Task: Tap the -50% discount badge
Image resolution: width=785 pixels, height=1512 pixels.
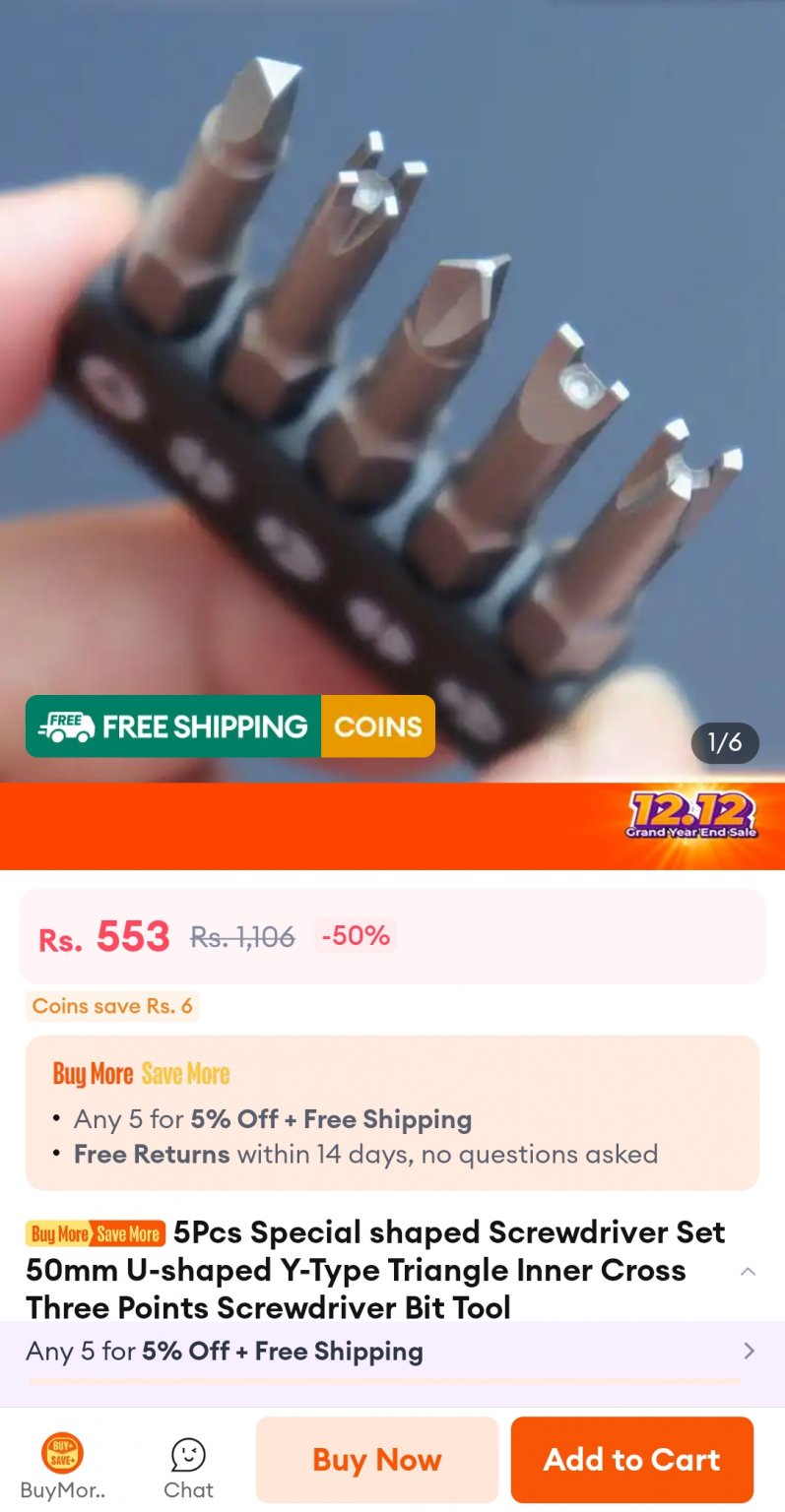Action: click(356, 936)
